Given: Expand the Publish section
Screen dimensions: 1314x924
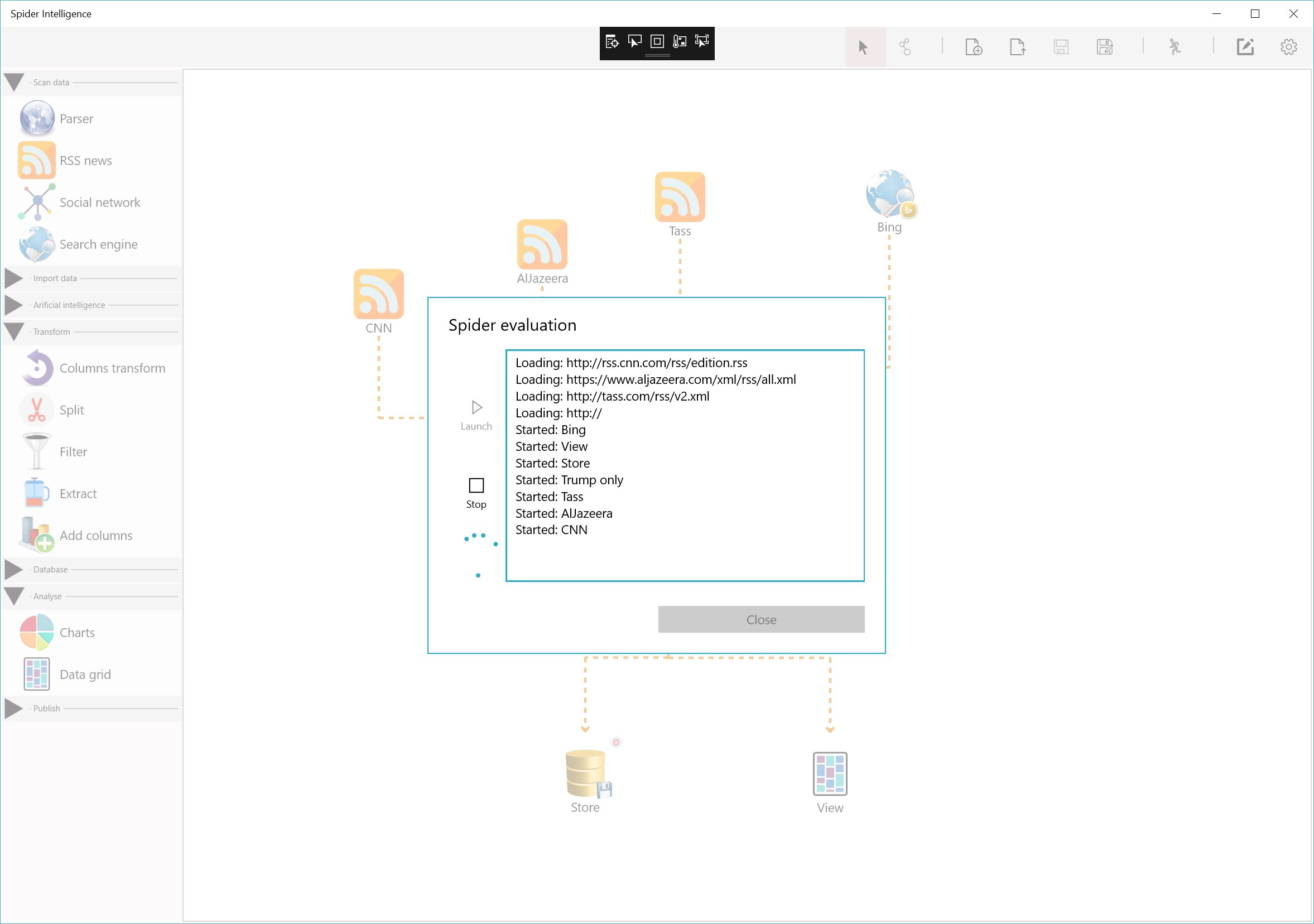Looking at the screenshot, I should 14,708.
